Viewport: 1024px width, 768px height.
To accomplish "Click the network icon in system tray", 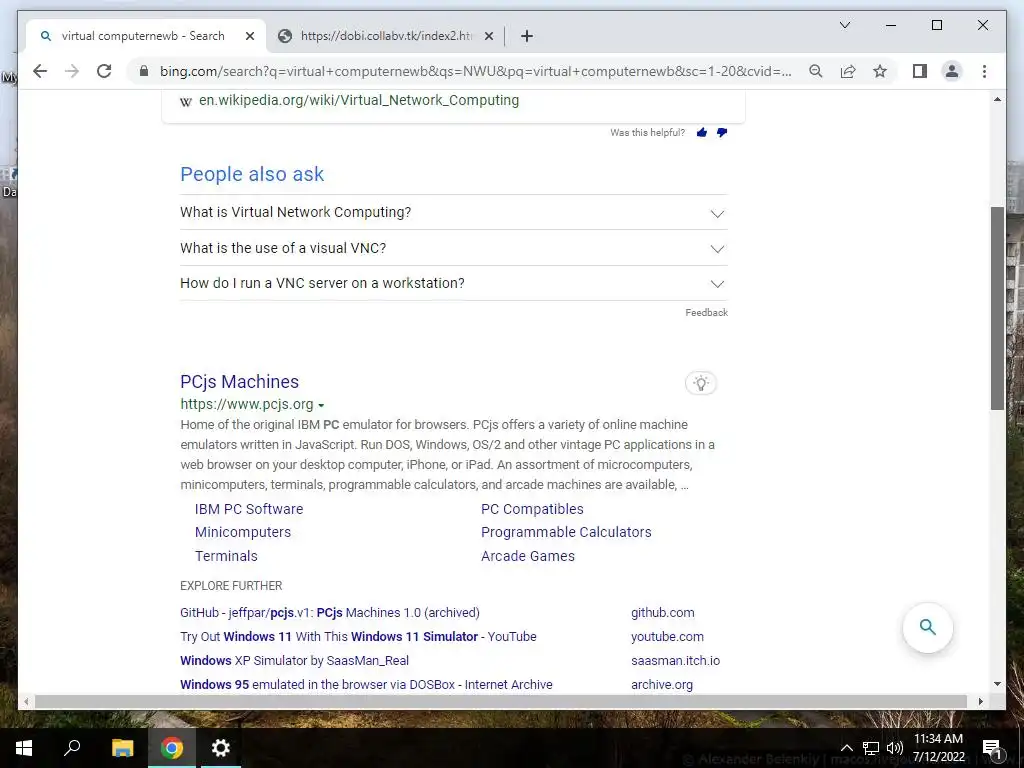I will click(871, 748).
